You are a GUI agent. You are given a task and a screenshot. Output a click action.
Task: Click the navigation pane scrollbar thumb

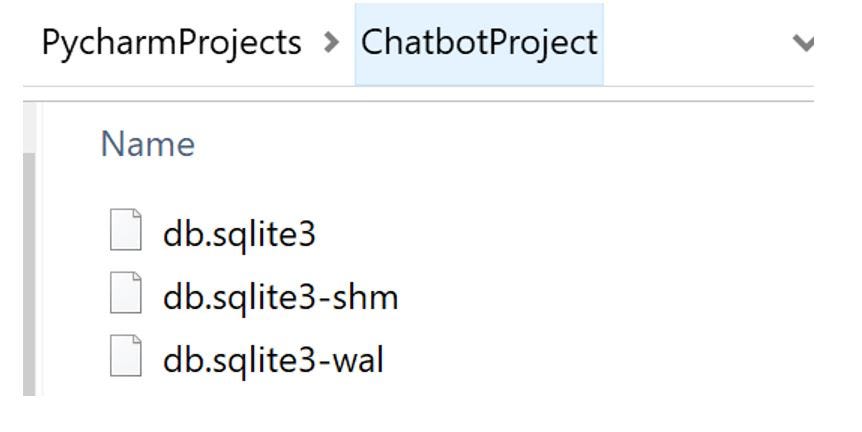[29, 270]
